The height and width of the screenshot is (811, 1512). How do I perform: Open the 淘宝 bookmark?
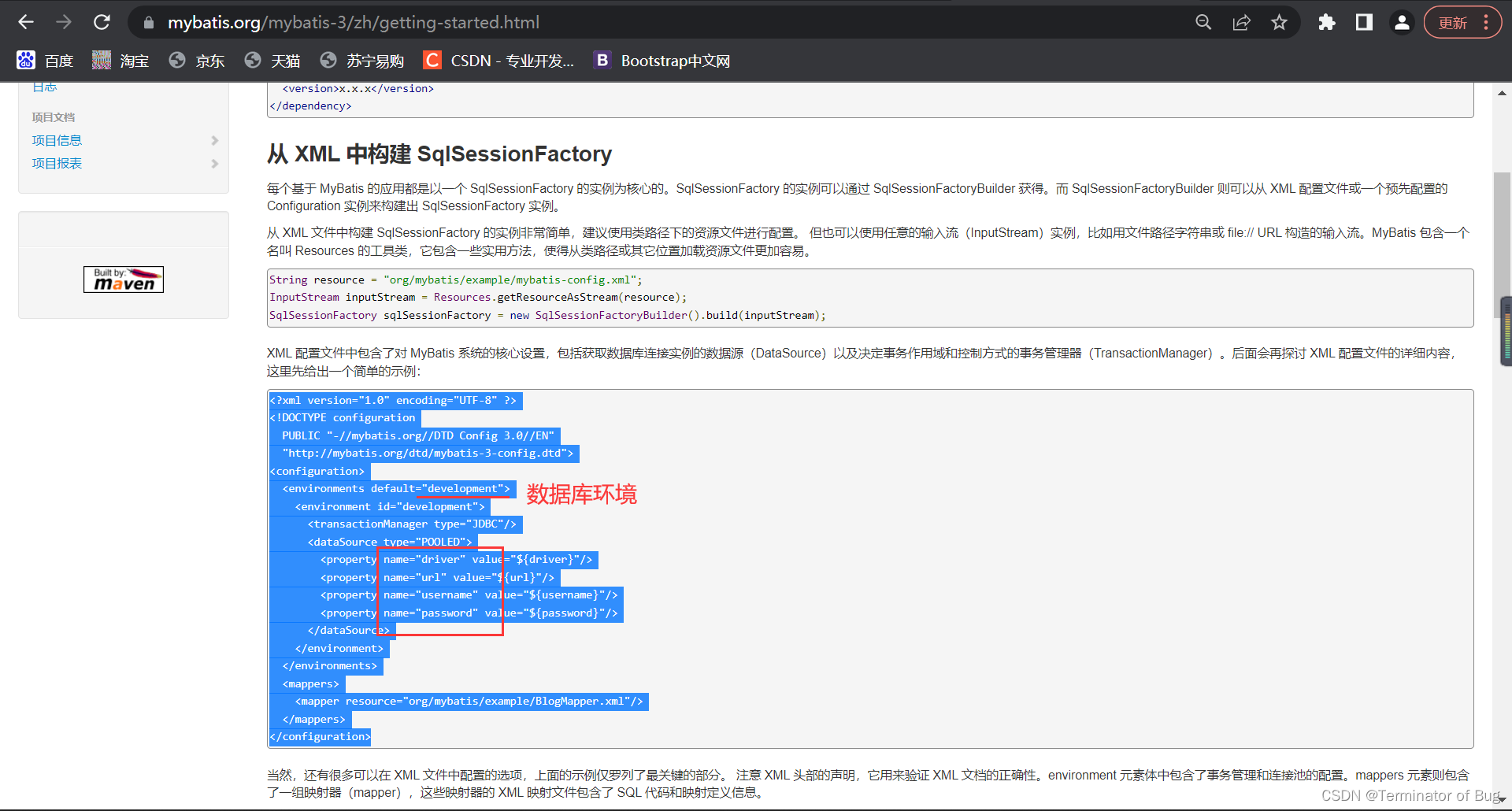pos(120,61)
